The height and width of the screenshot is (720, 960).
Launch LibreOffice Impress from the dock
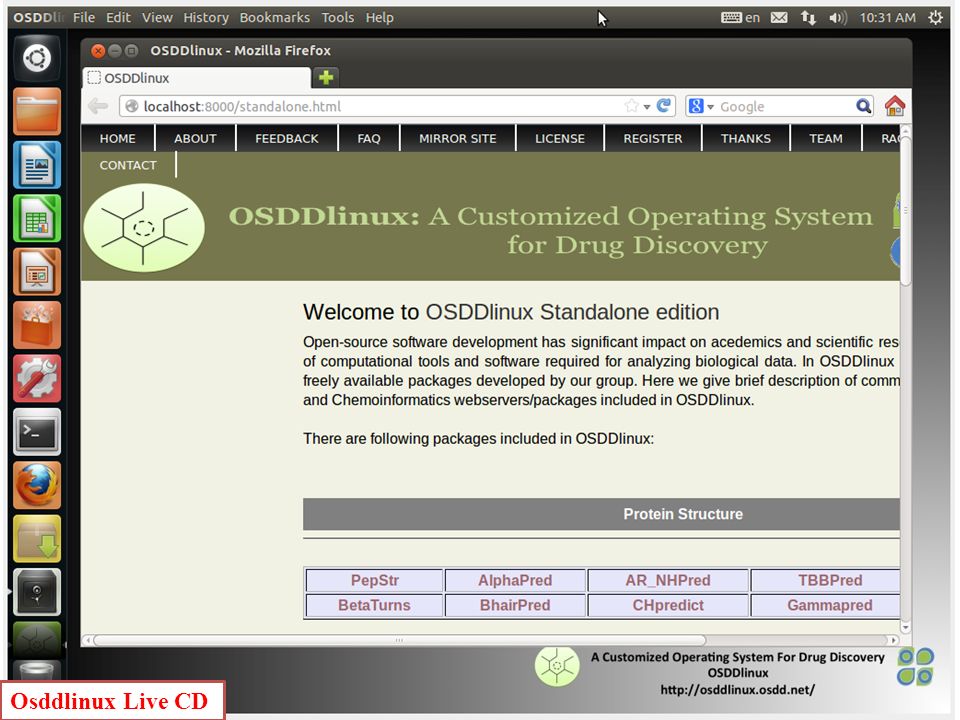coord(37,272)
